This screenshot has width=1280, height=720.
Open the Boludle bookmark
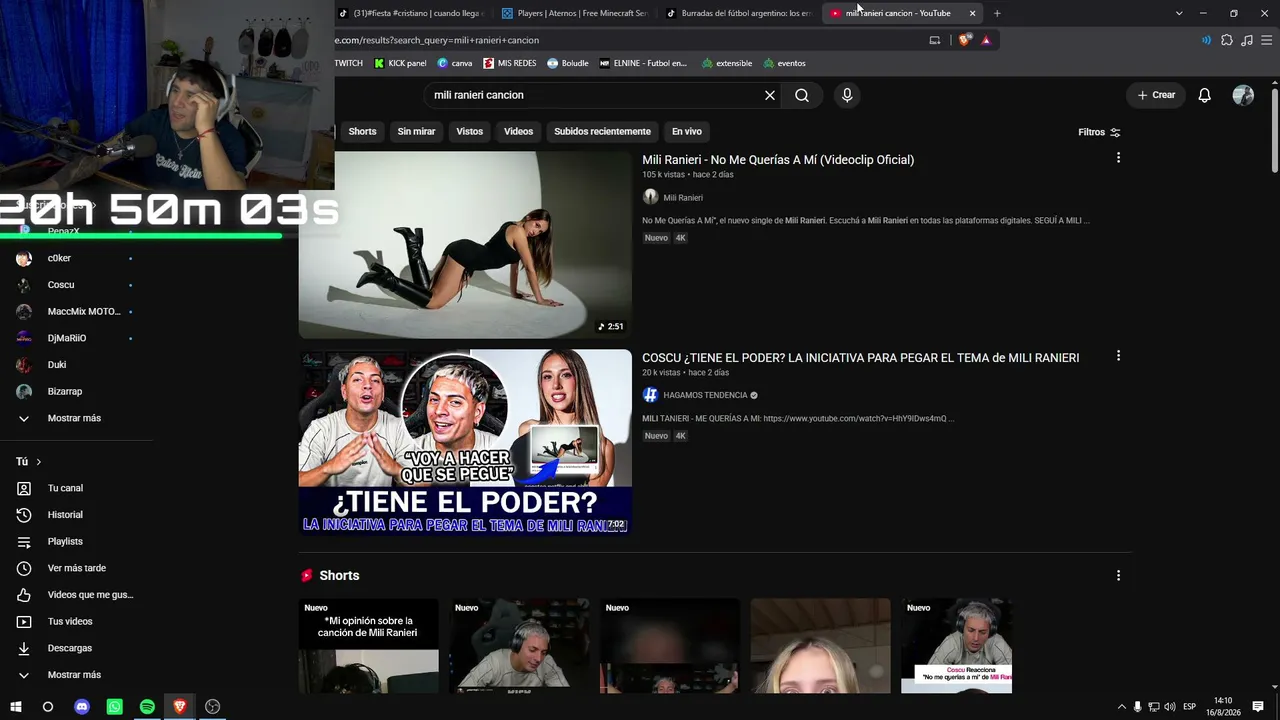(x=568, y=63)
